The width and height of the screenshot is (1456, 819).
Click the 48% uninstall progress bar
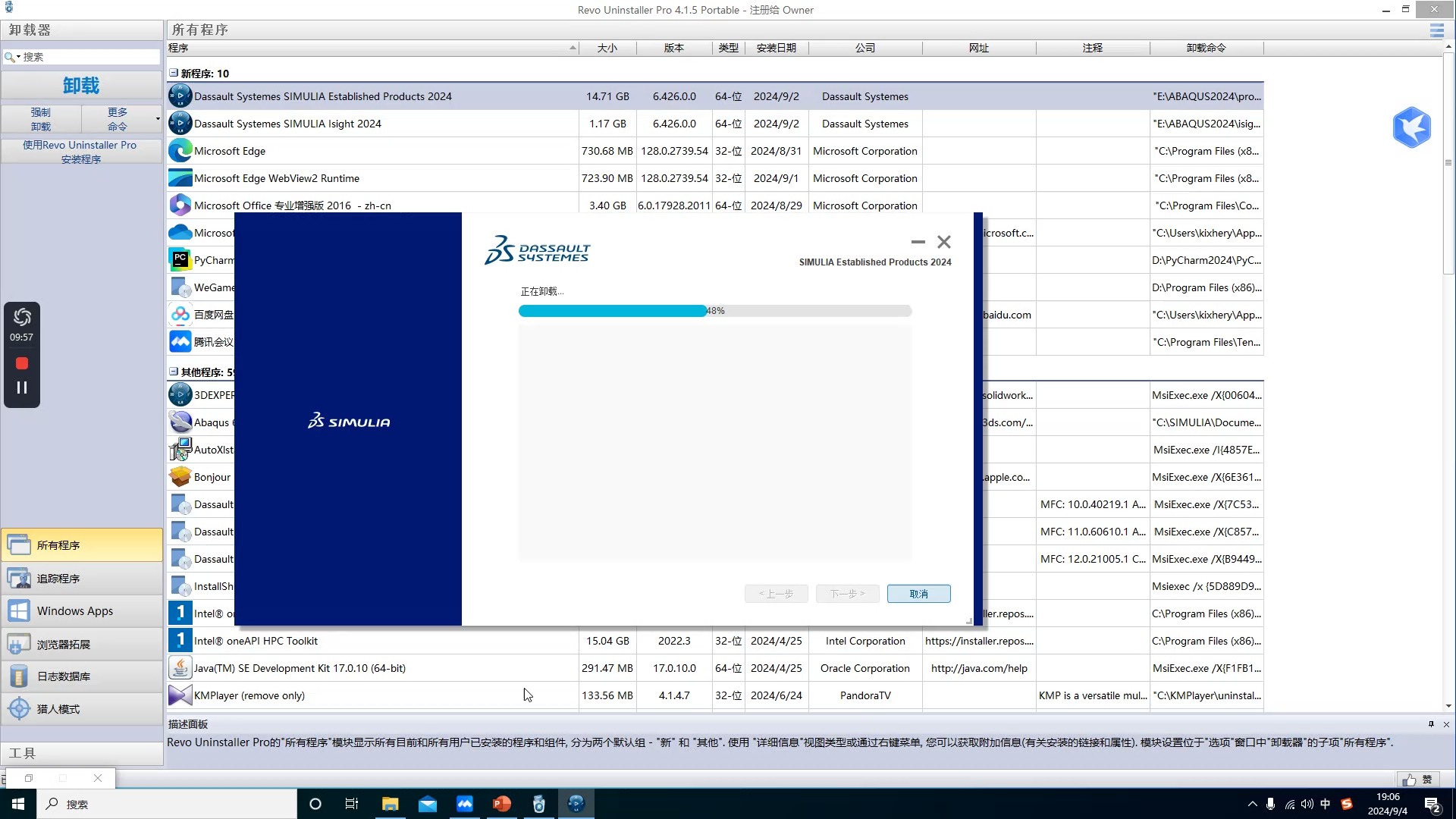(x=714, y=311)
